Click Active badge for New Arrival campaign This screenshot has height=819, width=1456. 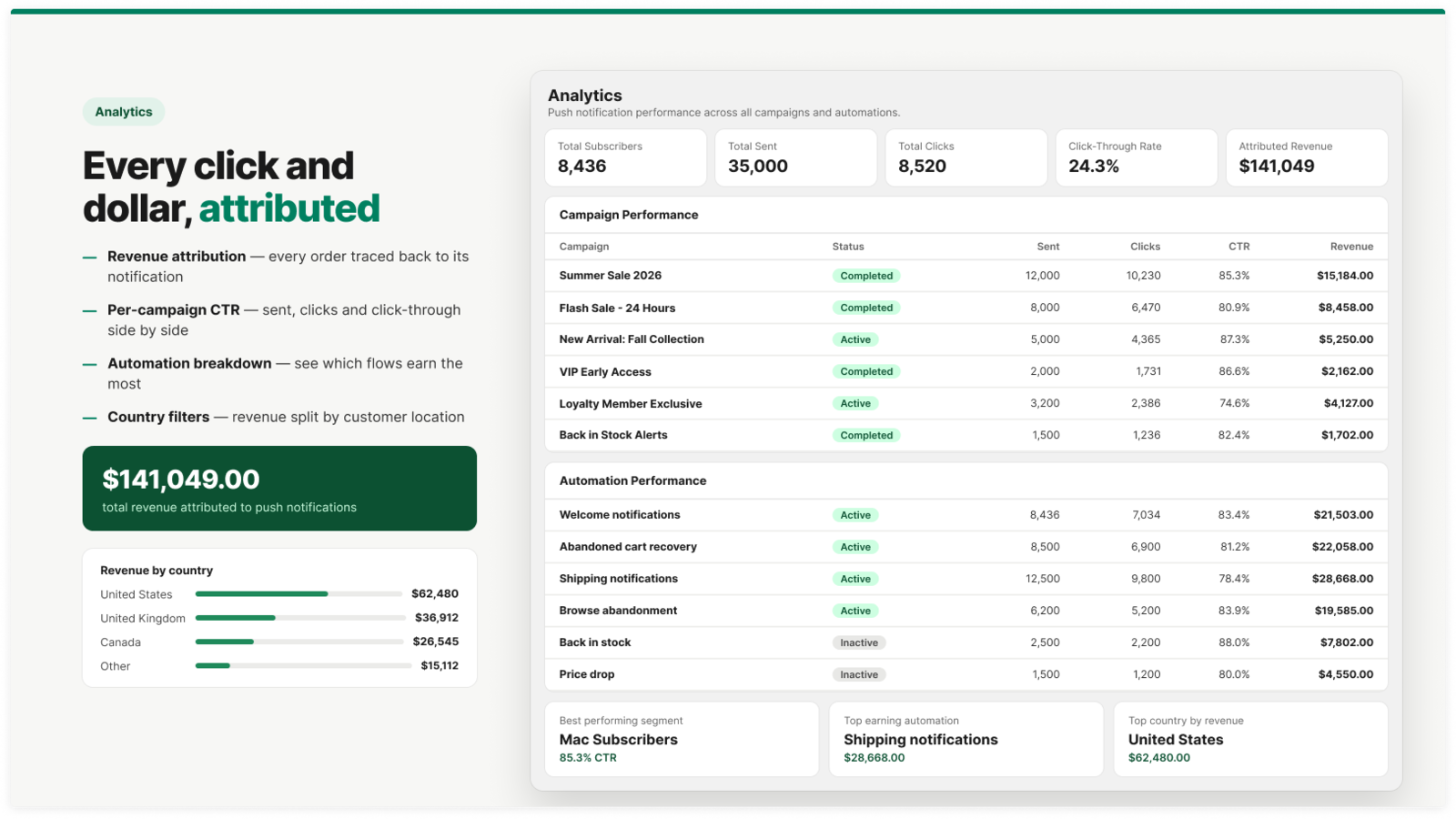pos(855,339)
